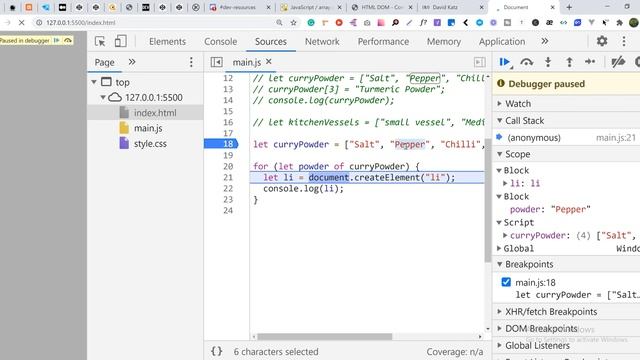Step over next function call
Image resolution: width=640 pixels, height=360 pixels.
point(527,62)
